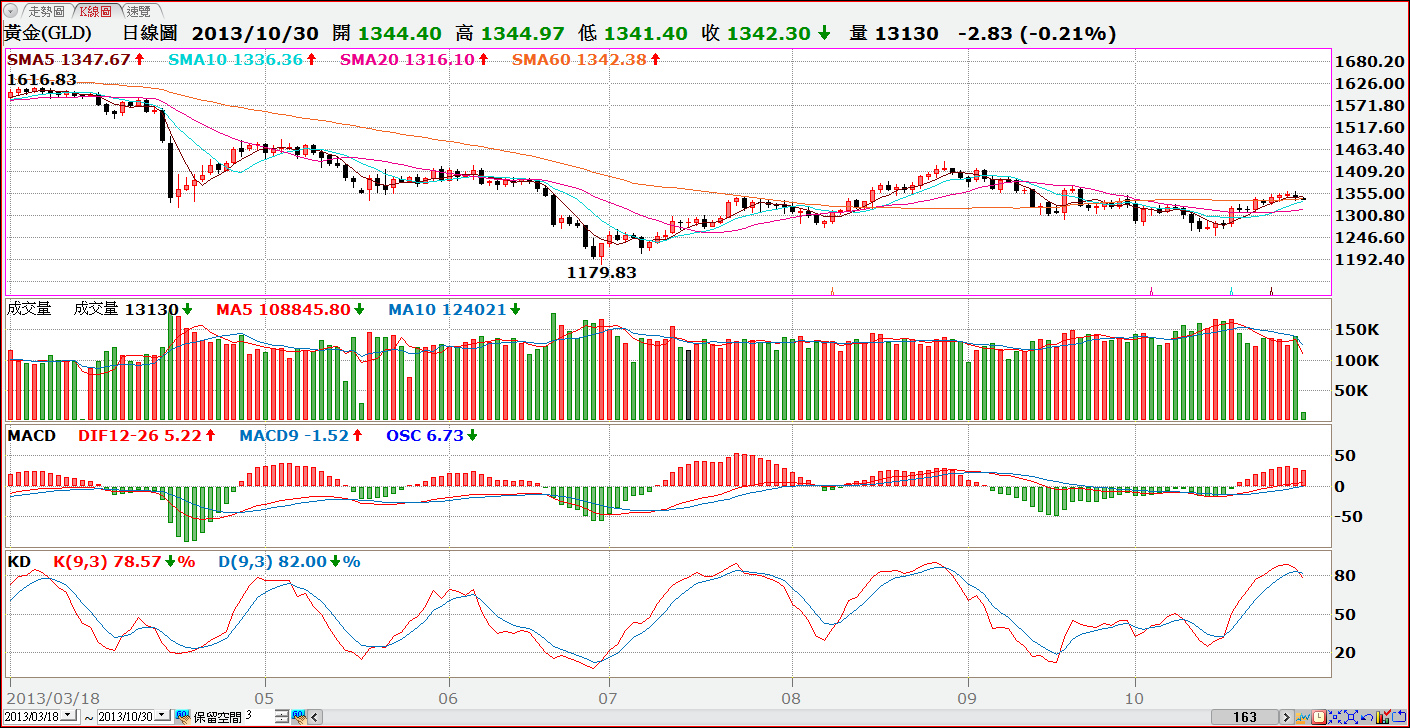Click the 1616.83 high price annotation
1410x728 pixels.
pos(42,79)
